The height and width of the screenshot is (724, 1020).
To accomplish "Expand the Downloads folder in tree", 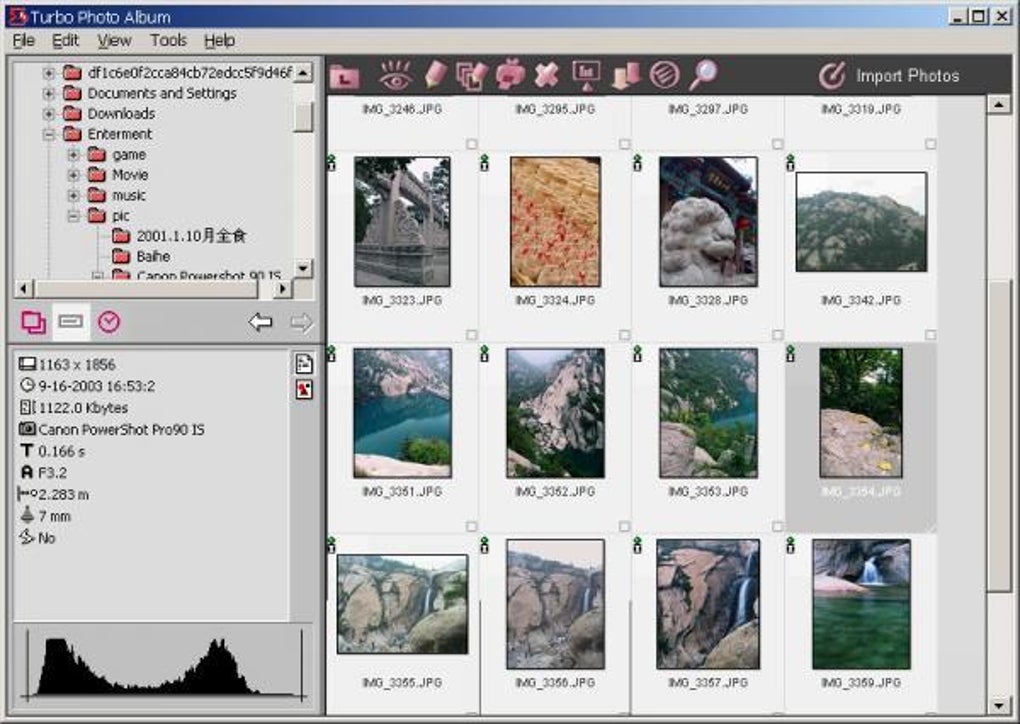I will (48, 113).
